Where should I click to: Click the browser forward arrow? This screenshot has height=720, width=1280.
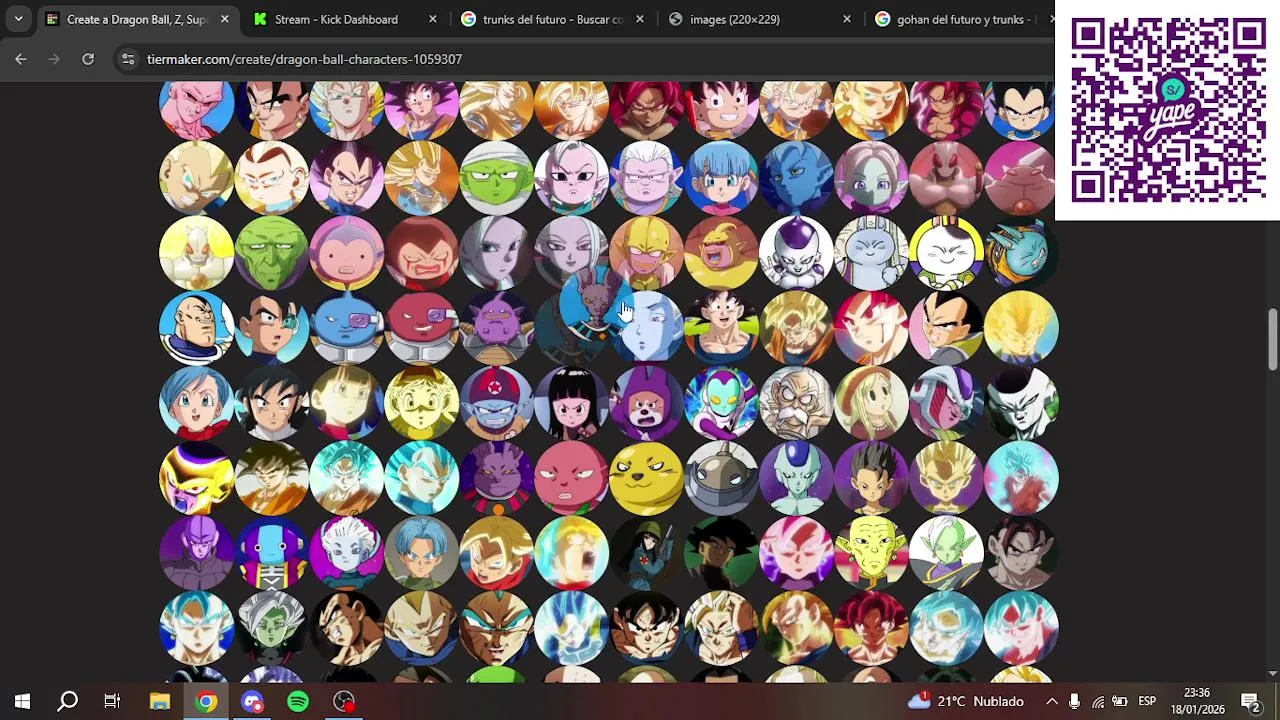pos(54,59)
